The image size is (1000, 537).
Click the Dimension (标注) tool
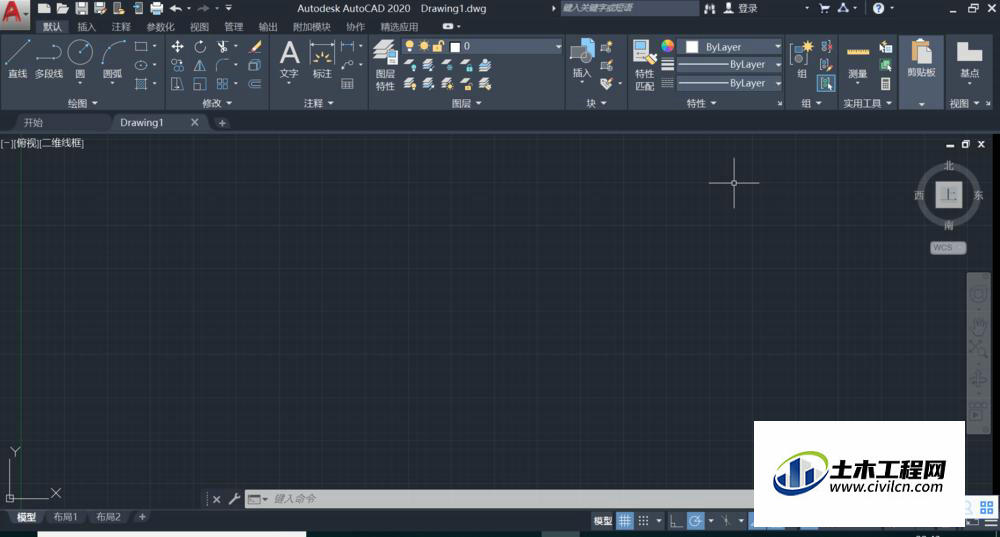point(322,59)
